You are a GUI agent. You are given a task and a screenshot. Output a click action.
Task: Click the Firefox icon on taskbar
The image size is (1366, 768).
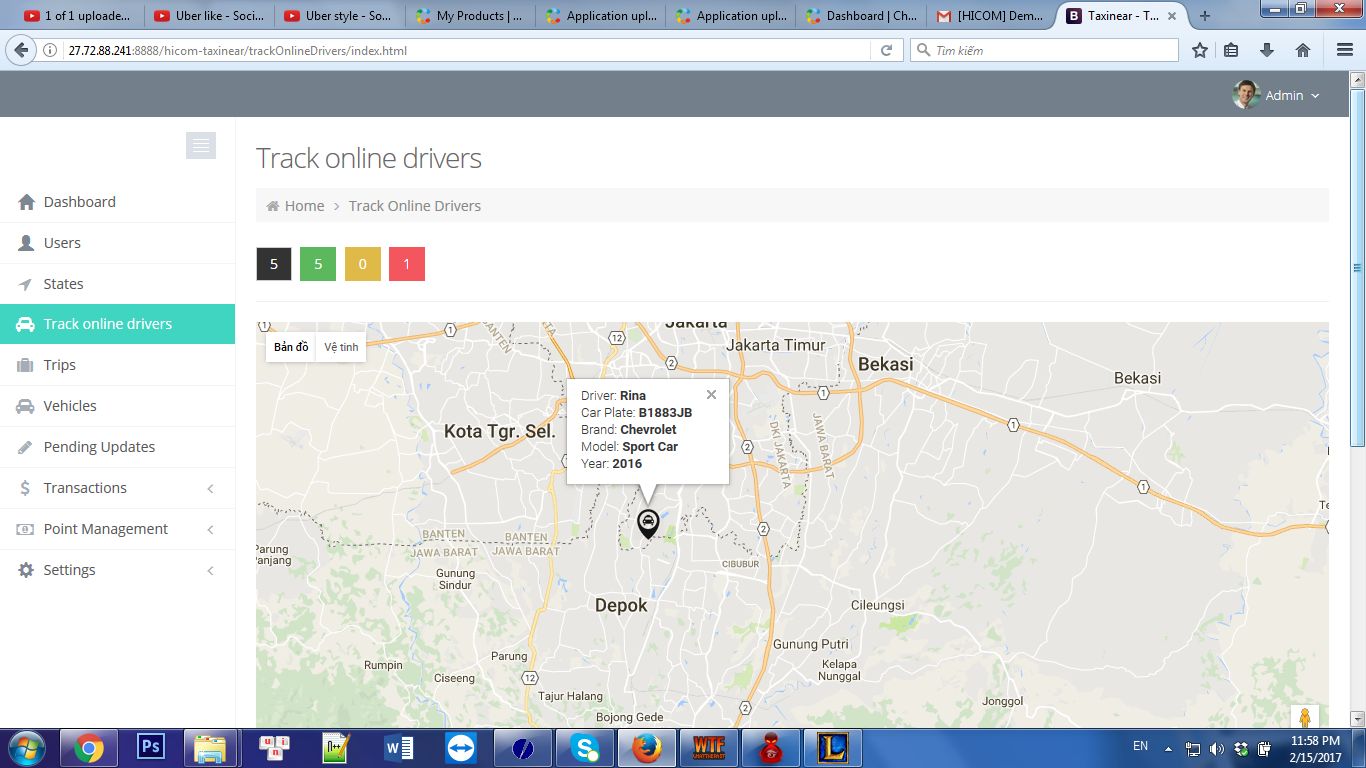click(x=647, y=747)
